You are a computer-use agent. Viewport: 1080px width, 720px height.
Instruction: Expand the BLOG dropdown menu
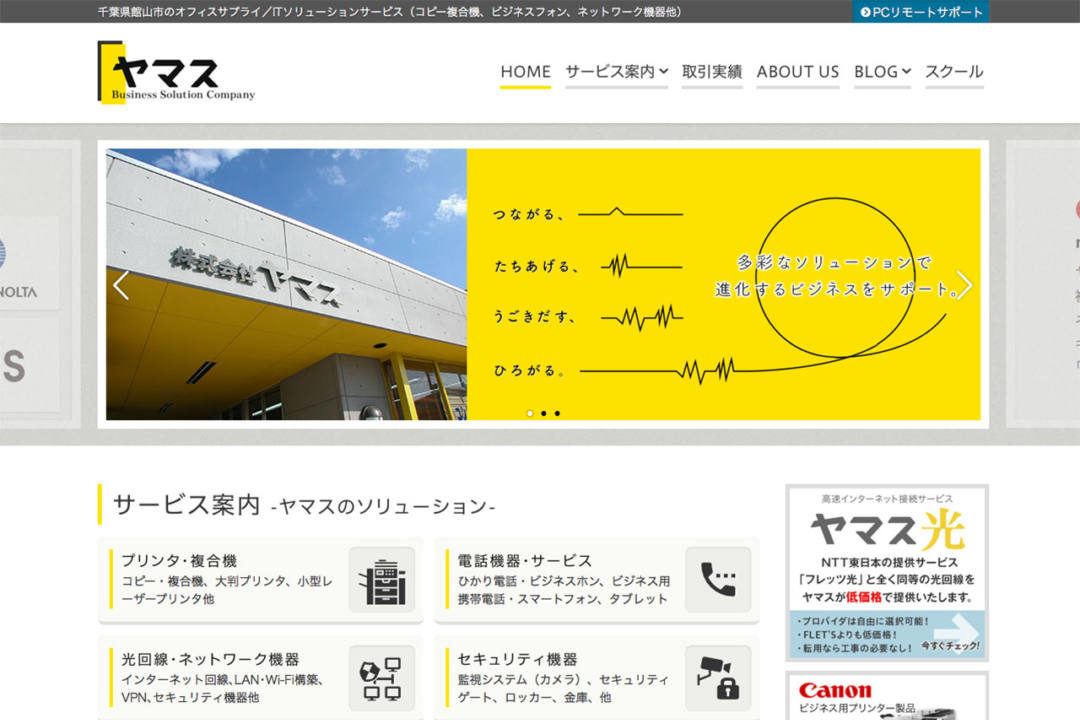[x=882, y=72]
